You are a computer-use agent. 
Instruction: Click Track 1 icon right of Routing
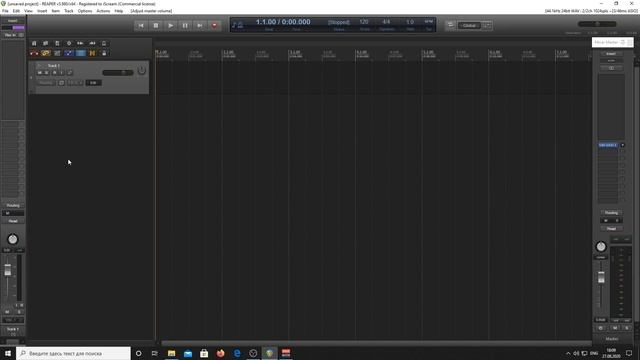pyautogui.click(x=61, y=83)
